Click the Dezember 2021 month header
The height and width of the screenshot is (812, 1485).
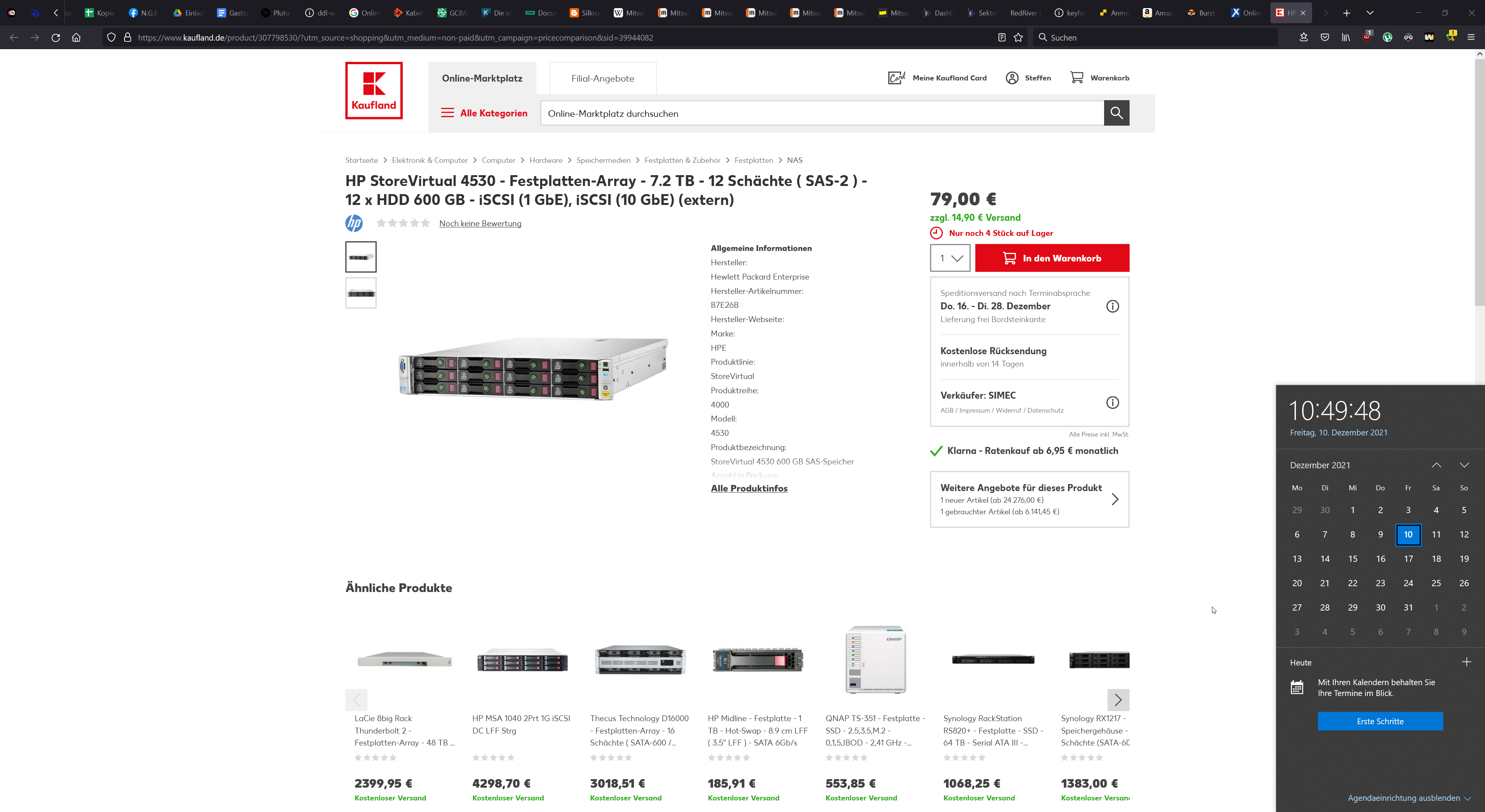(x=1319, y=465)
